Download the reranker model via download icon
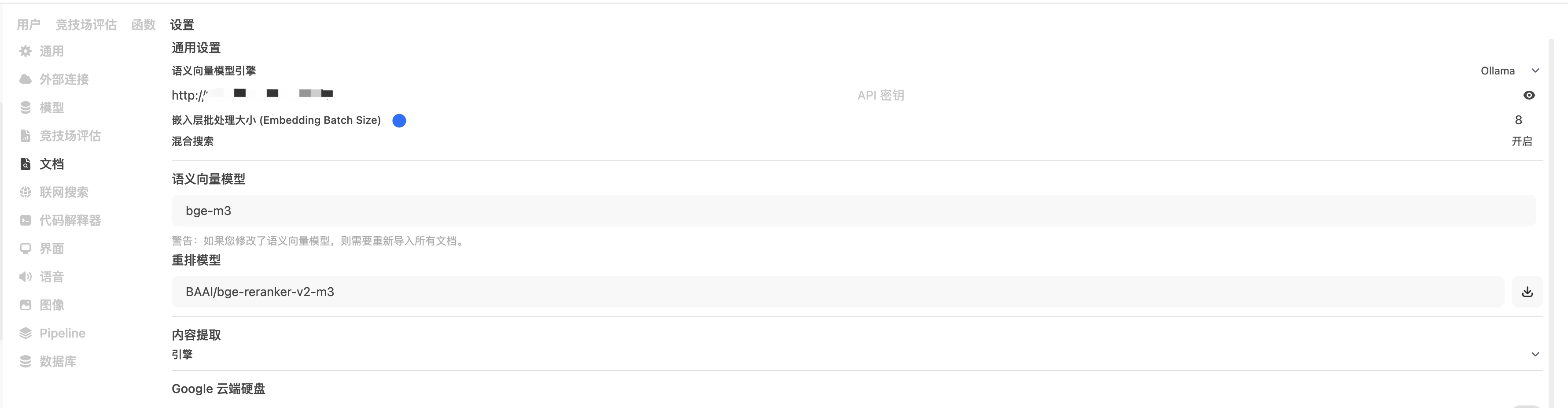1568x408 pixels. pyautogui.click(x=1527, y=292)
